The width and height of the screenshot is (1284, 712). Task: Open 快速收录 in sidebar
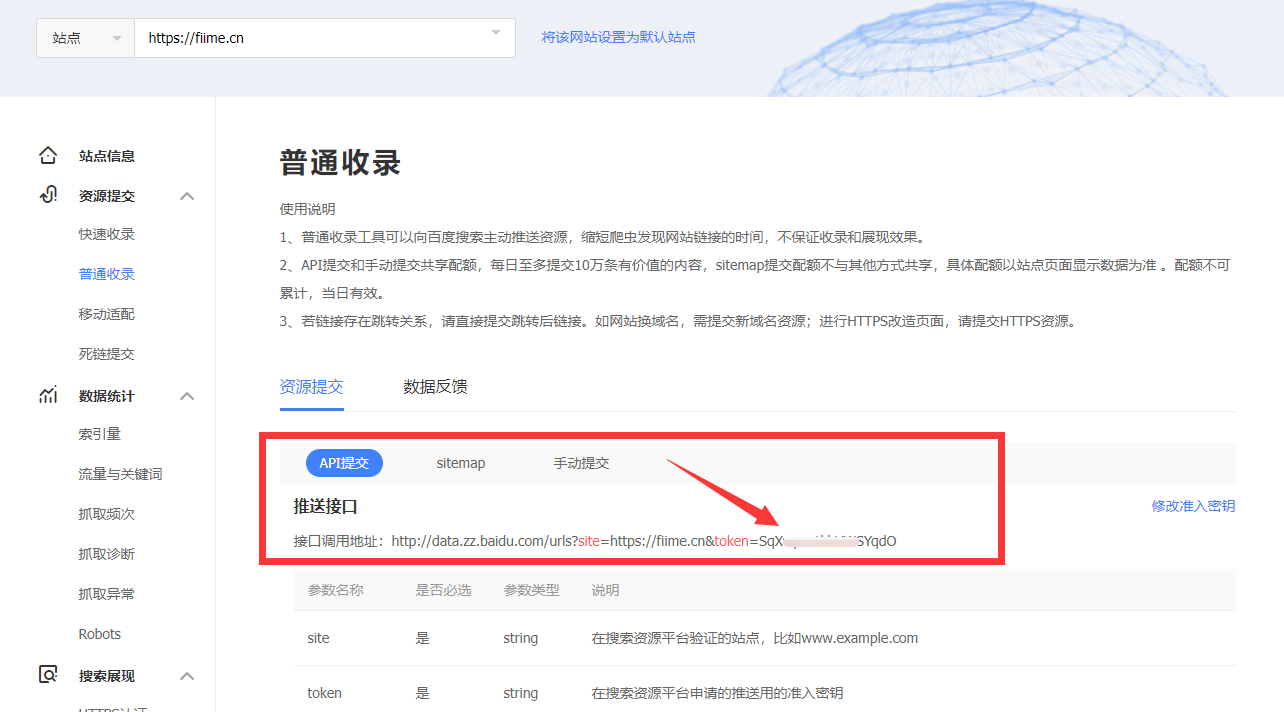click(x=107, y=234)
